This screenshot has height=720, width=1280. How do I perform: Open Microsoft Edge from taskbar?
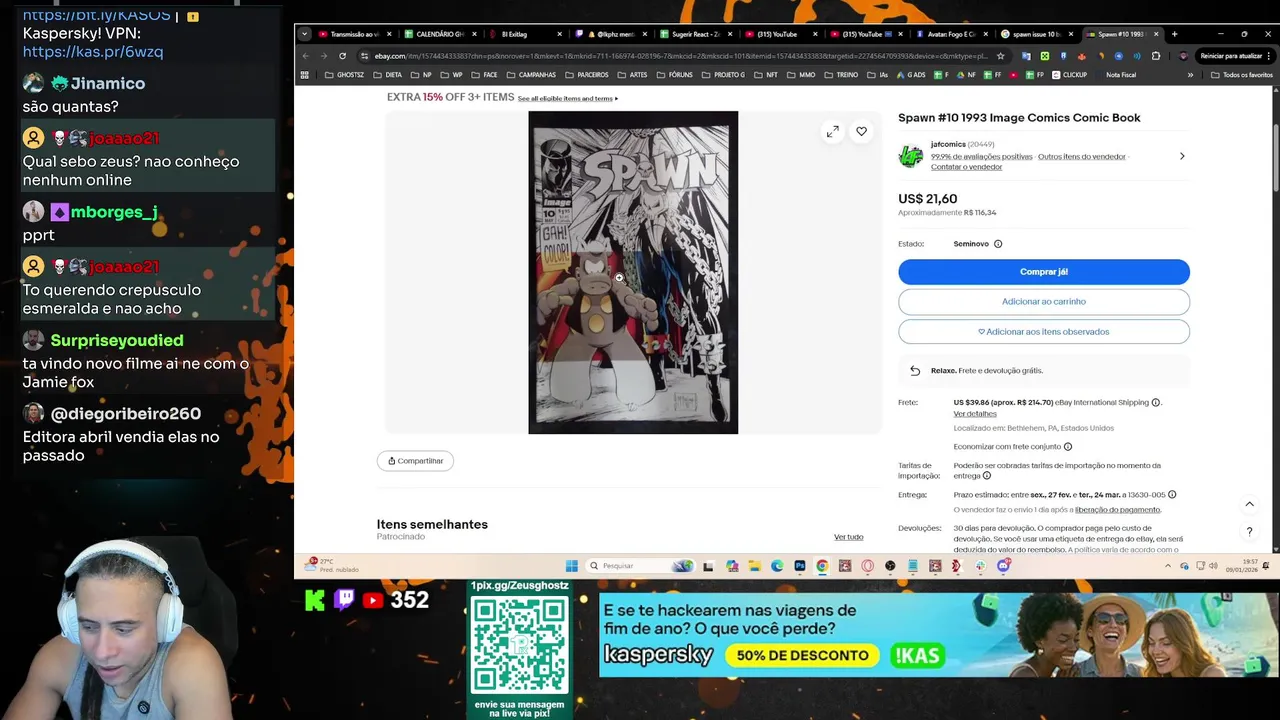(x=777, y=566)
